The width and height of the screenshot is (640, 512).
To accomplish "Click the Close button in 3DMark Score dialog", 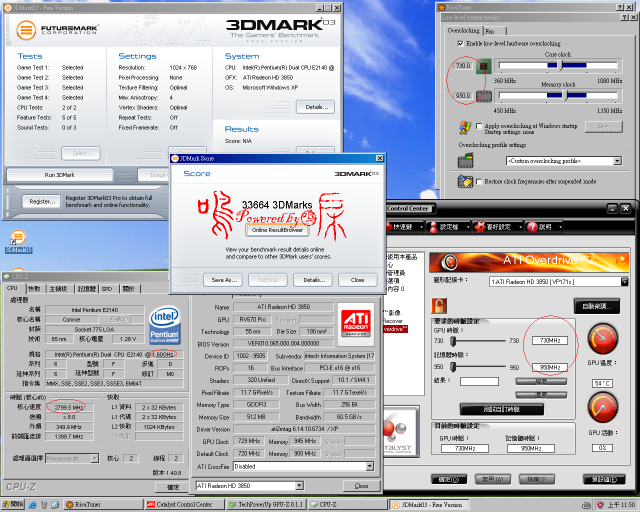I will [358, 280].
